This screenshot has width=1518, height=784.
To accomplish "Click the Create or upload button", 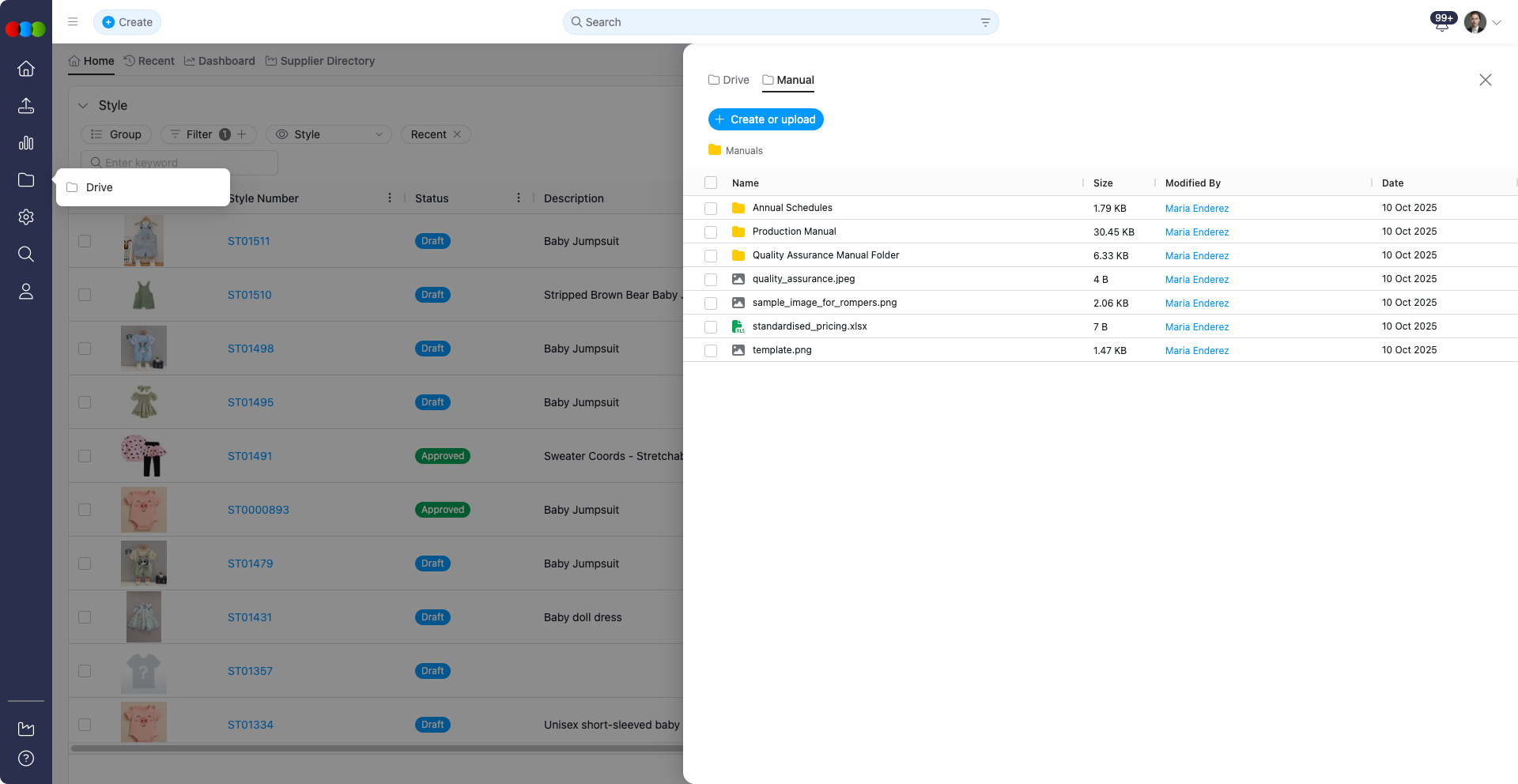I will point(765,119).
